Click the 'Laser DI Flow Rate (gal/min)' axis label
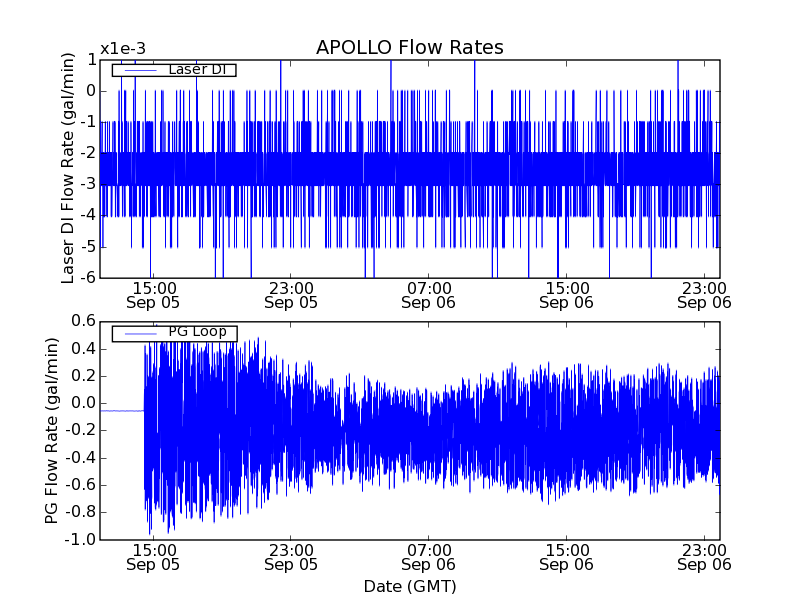 [67, 168]
